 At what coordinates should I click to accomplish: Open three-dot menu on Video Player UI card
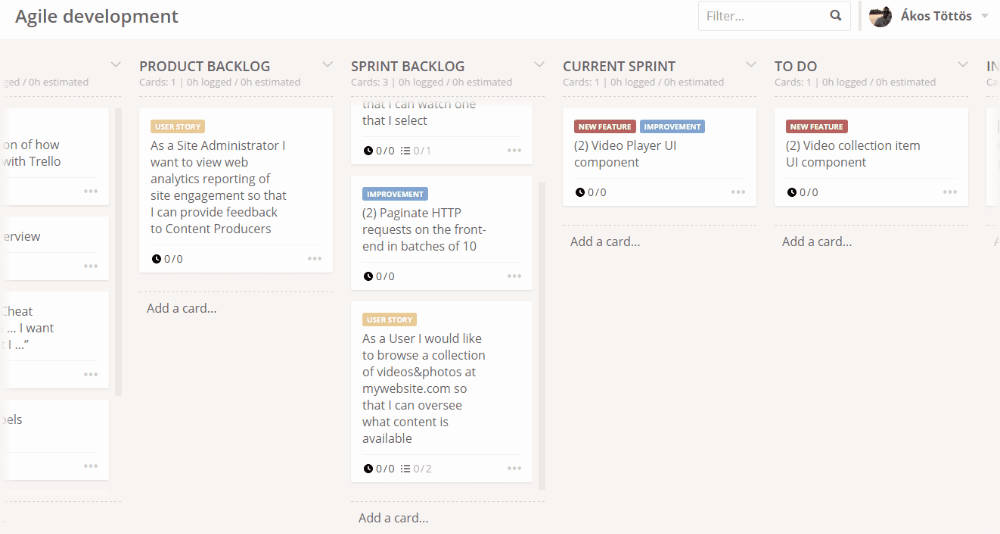pos(738,192)
